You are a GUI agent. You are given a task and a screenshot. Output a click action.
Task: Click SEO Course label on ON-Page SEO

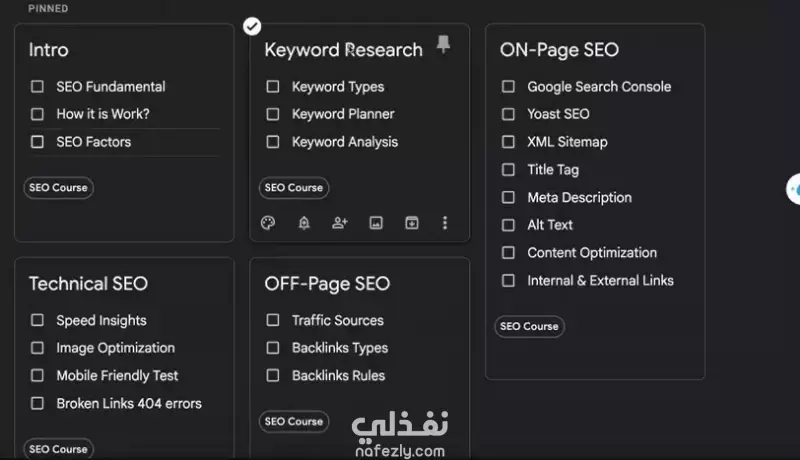(529, 326)
